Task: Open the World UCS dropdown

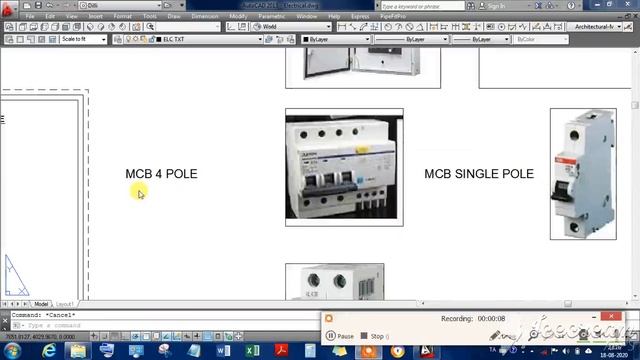Action: click(291, 27)
